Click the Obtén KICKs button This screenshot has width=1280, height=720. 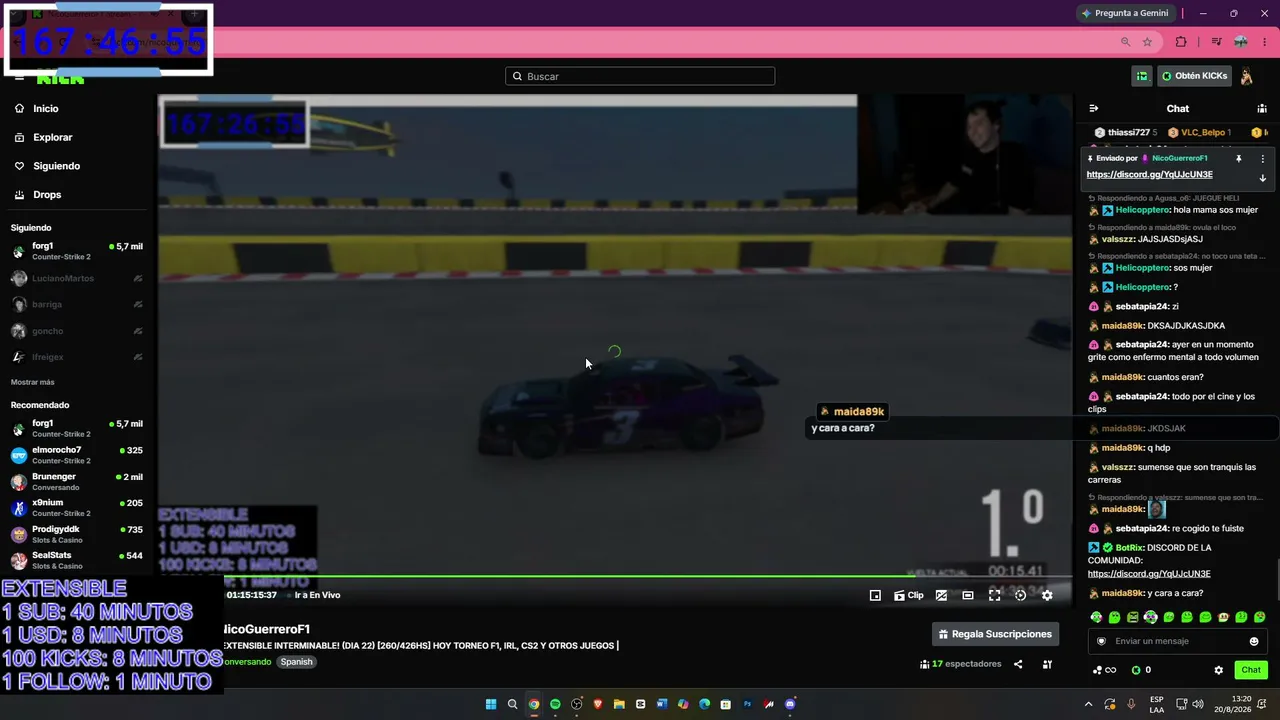tap(1194, 76)
